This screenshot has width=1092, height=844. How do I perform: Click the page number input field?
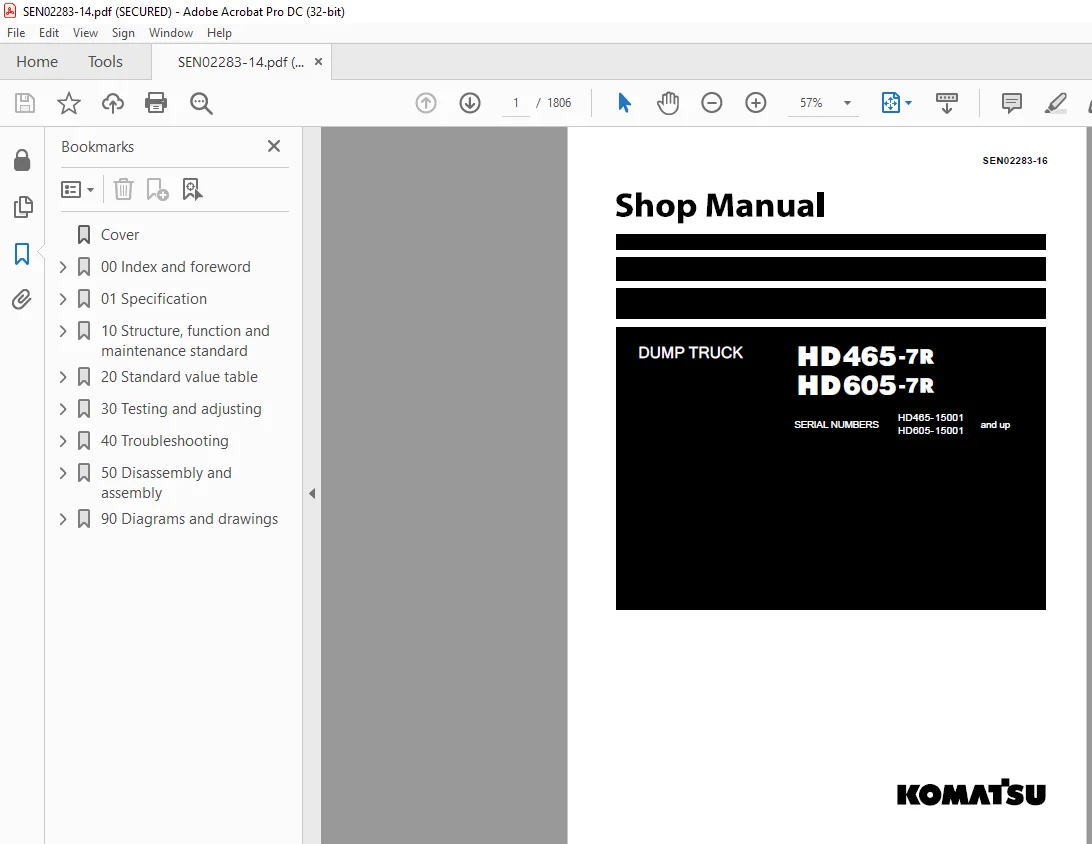tap(516, 103)
